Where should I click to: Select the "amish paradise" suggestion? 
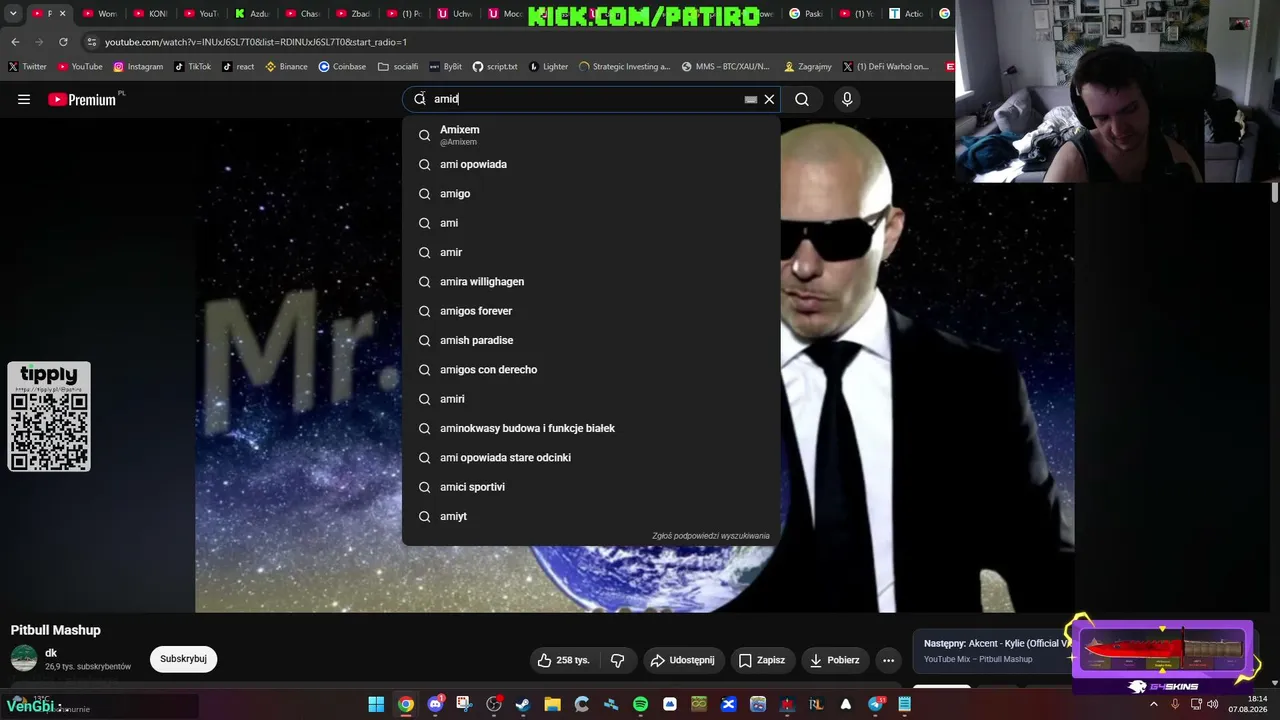point(591,340)
